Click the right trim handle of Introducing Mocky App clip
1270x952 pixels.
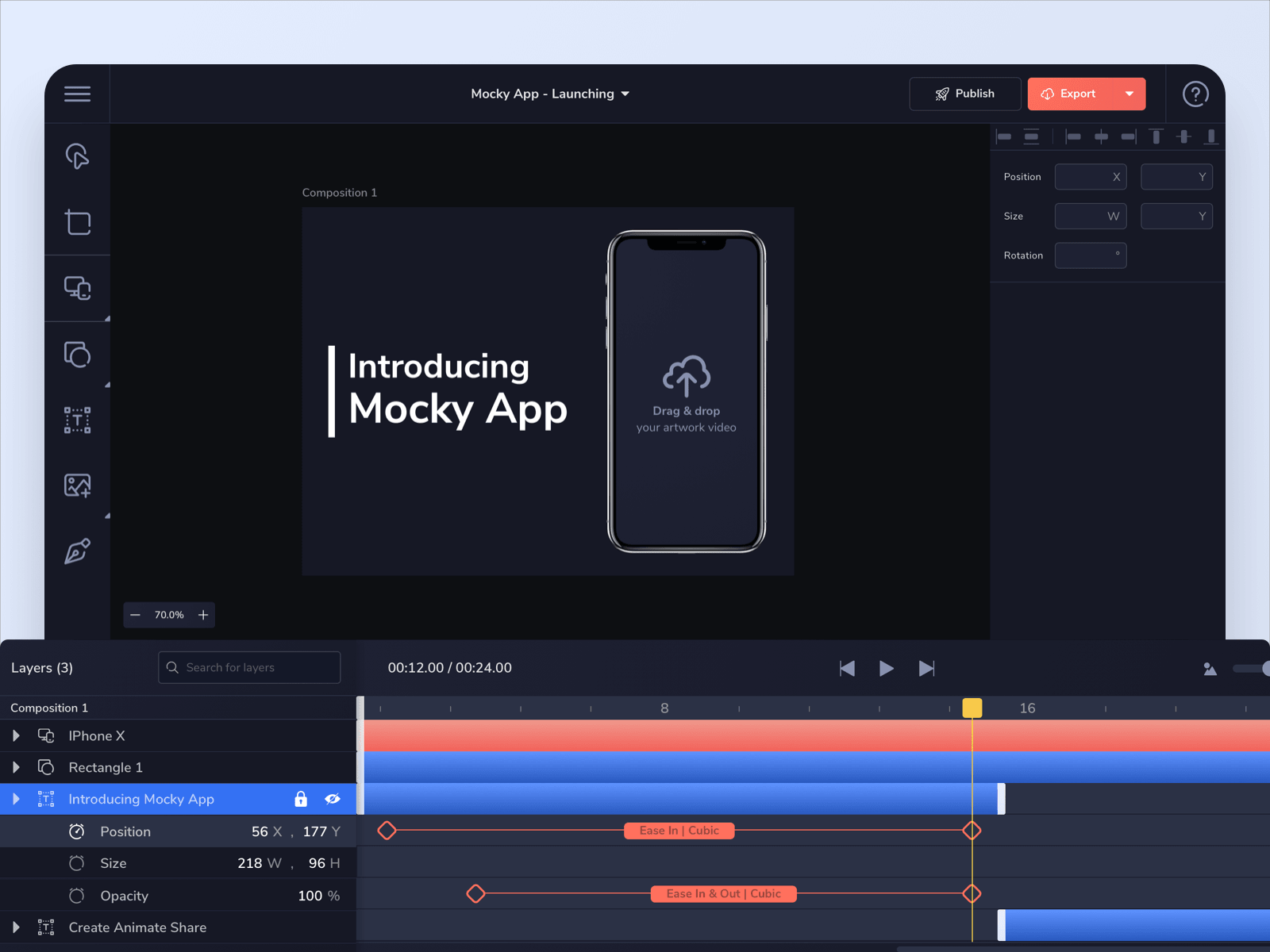[1002, 799]
